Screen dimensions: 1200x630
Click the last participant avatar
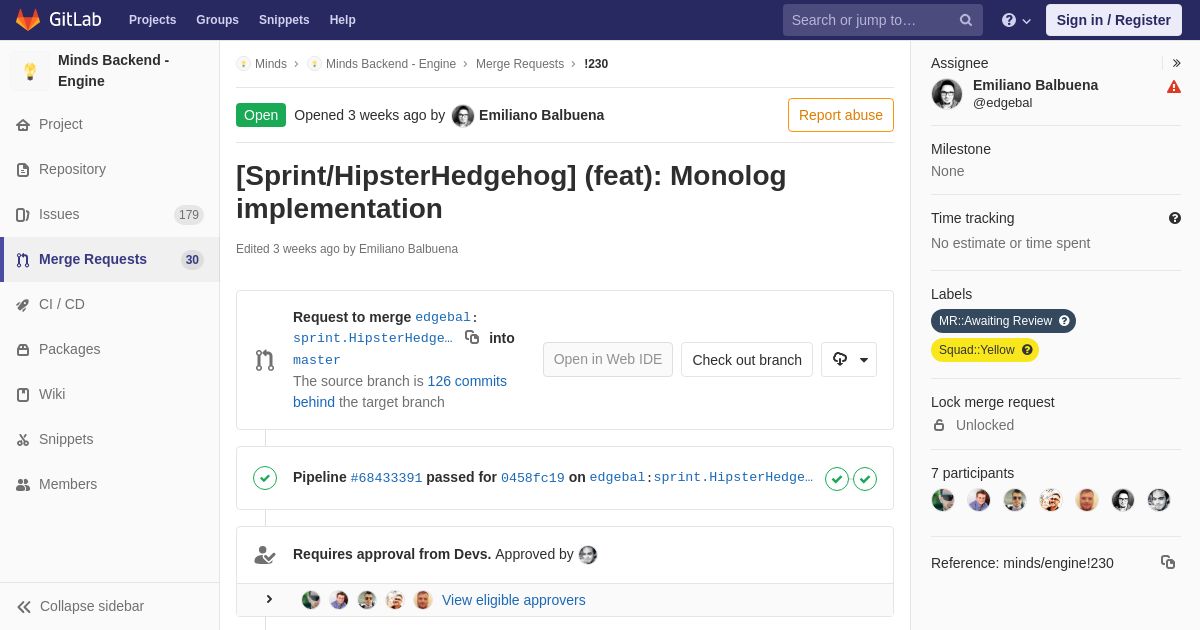coord(1159,500)
